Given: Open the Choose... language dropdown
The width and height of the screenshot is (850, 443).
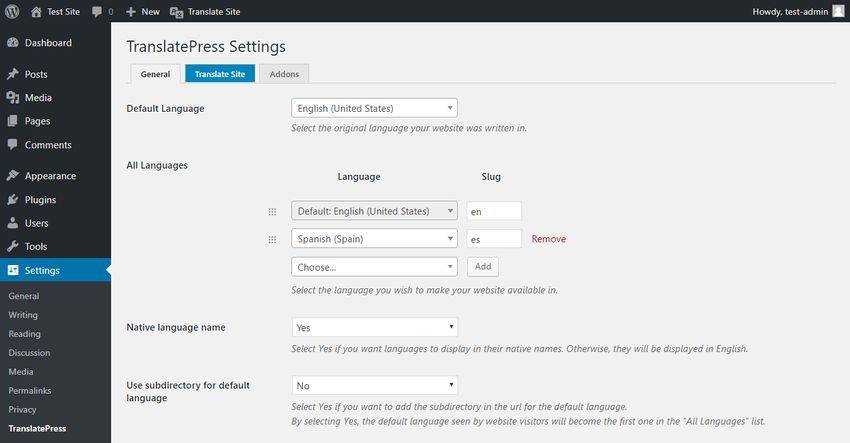Looking at the screenshot, I should pos(374,267).
